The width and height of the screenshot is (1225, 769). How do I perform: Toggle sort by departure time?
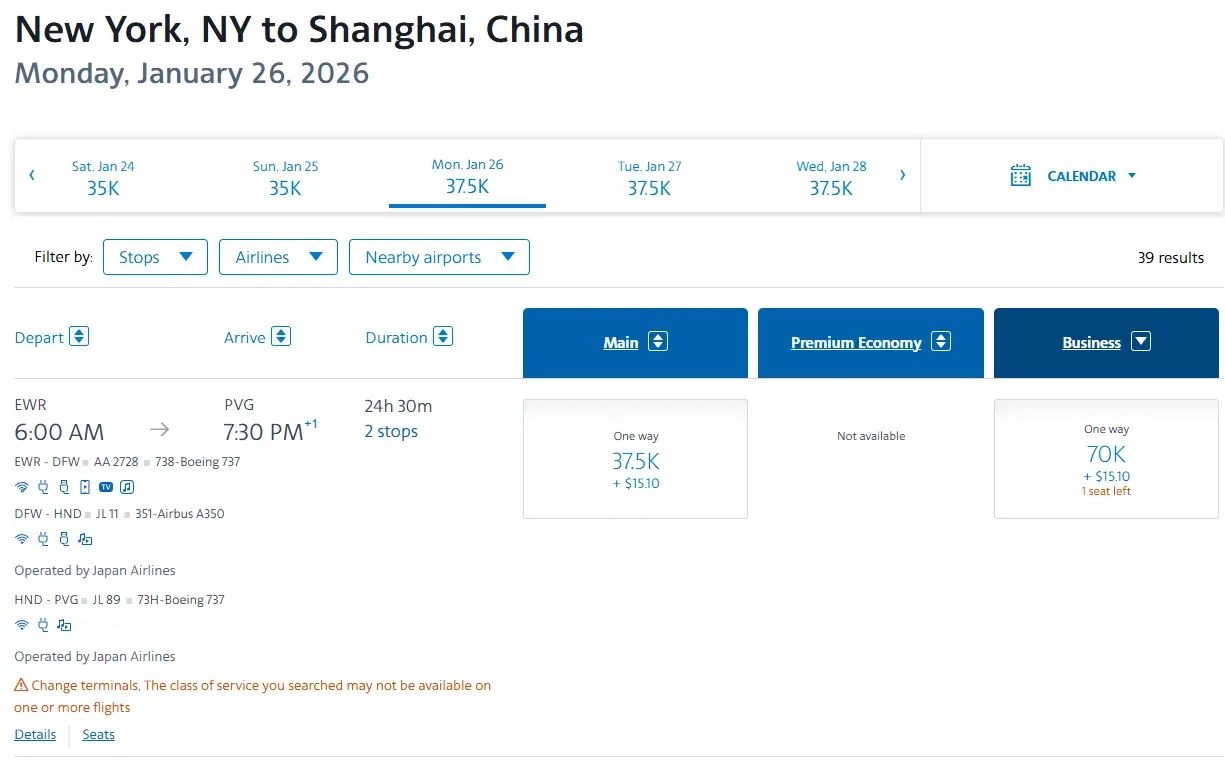[79, 337]
